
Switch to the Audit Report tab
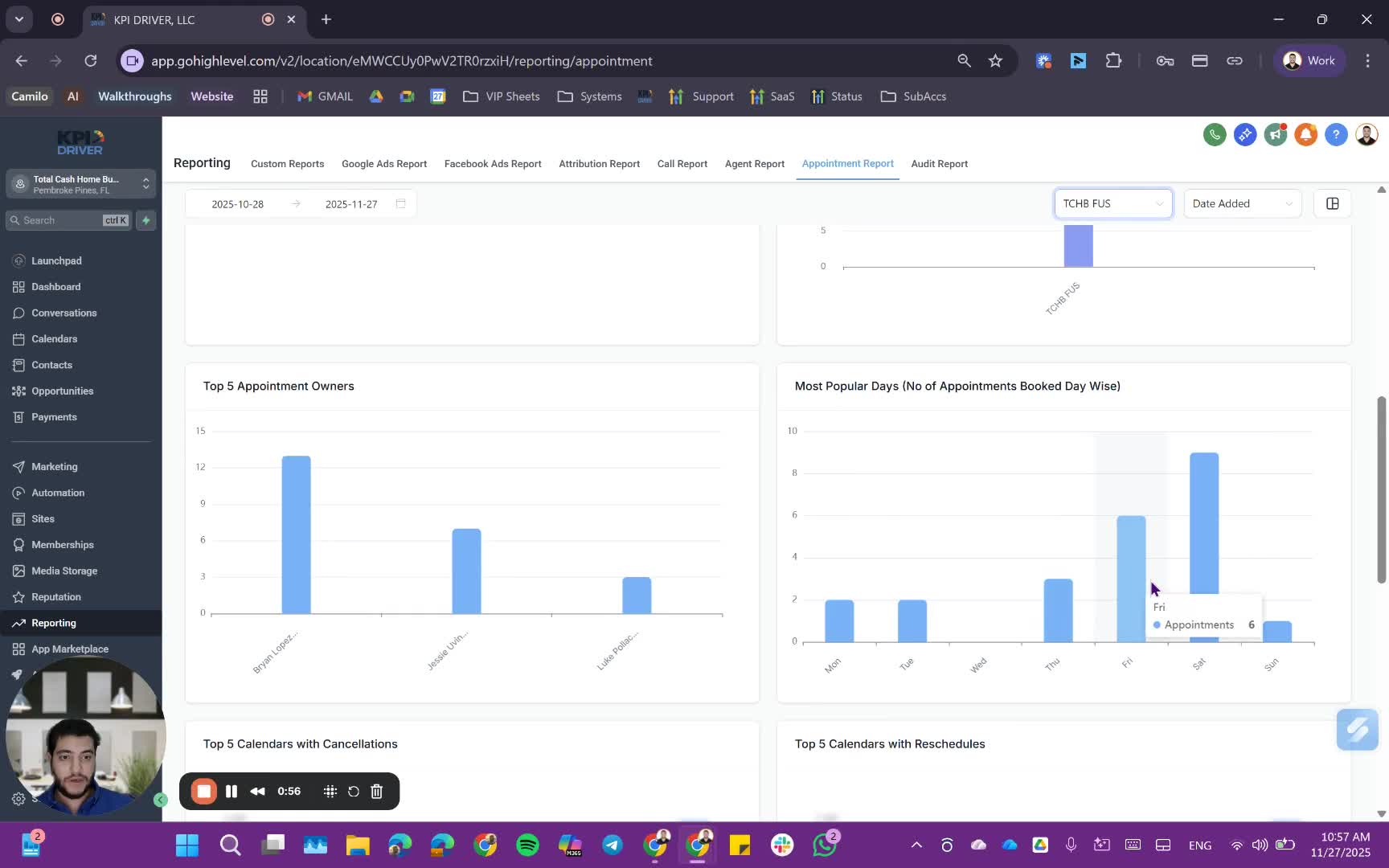tap(940, 164)
